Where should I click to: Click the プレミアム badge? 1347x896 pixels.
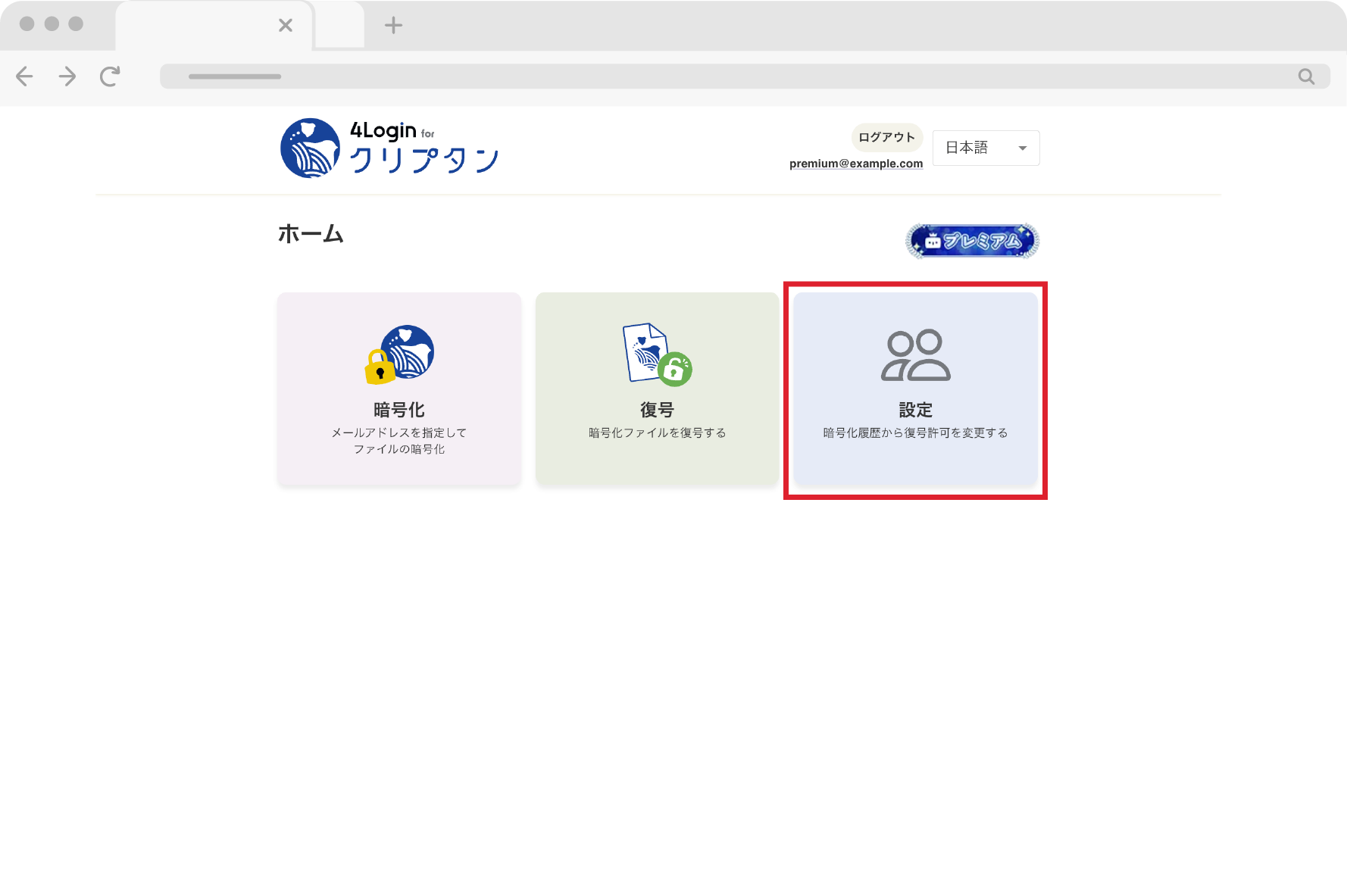pos(972,241)
